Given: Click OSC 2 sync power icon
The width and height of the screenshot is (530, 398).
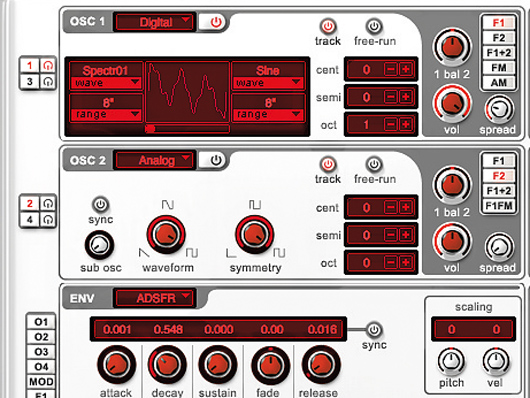Looking at the screenshot, I should [100, 204].
